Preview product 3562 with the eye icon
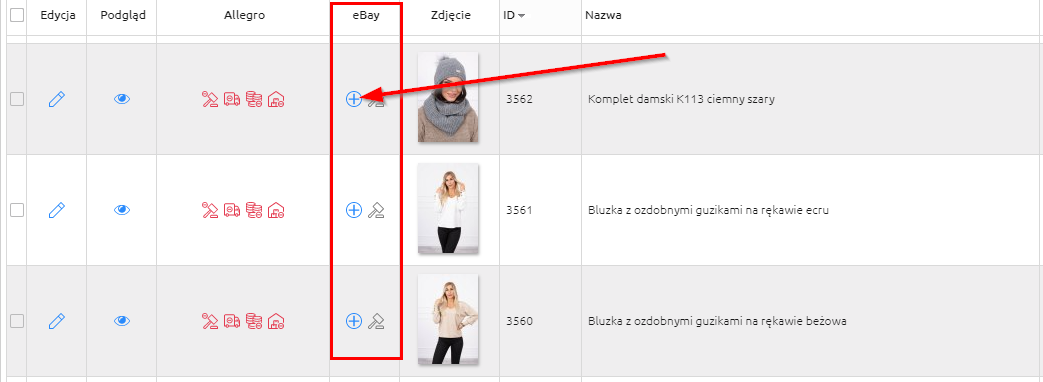1043x382 pixels. point(122,99)
